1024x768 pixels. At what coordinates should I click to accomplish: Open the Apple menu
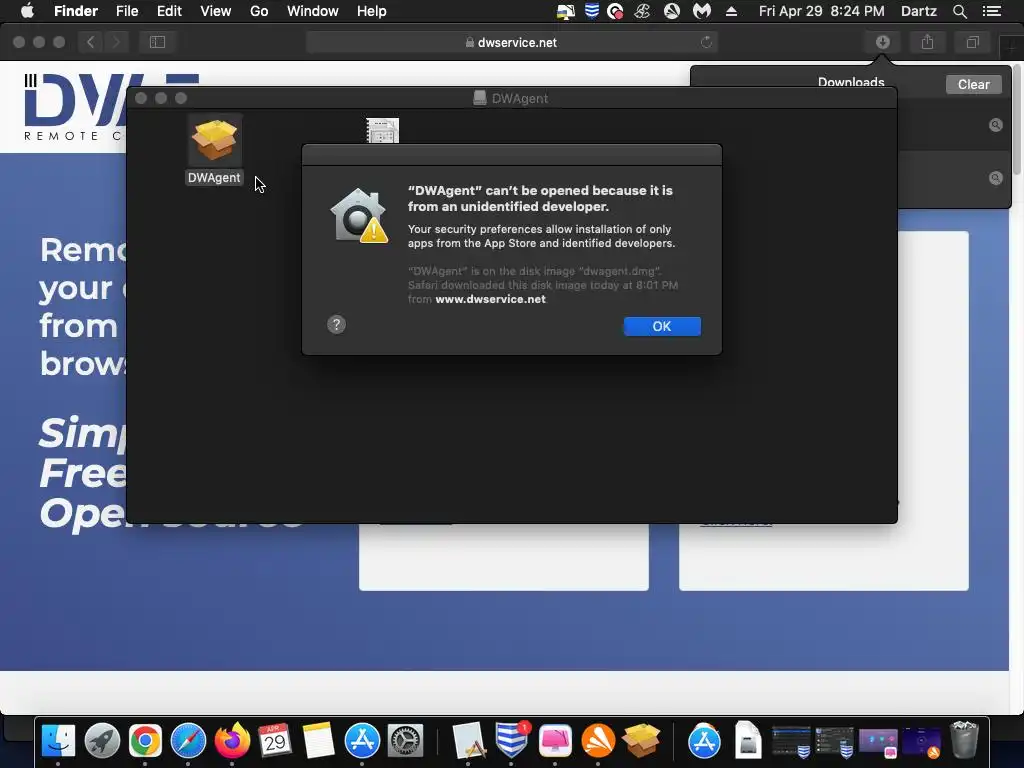click(x=27, y=11)
